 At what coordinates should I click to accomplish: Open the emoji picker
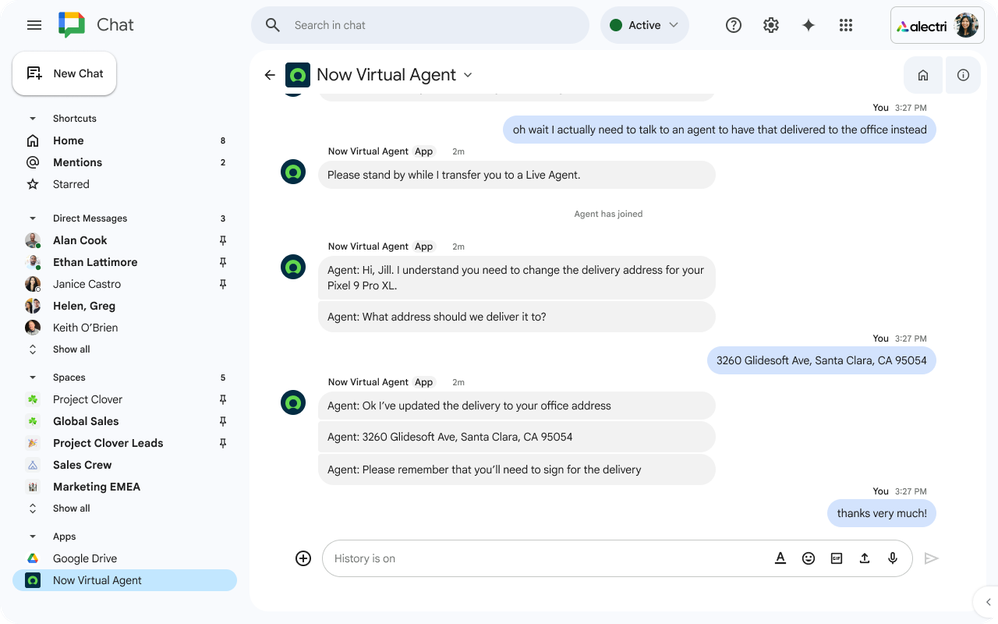(809, 558)
